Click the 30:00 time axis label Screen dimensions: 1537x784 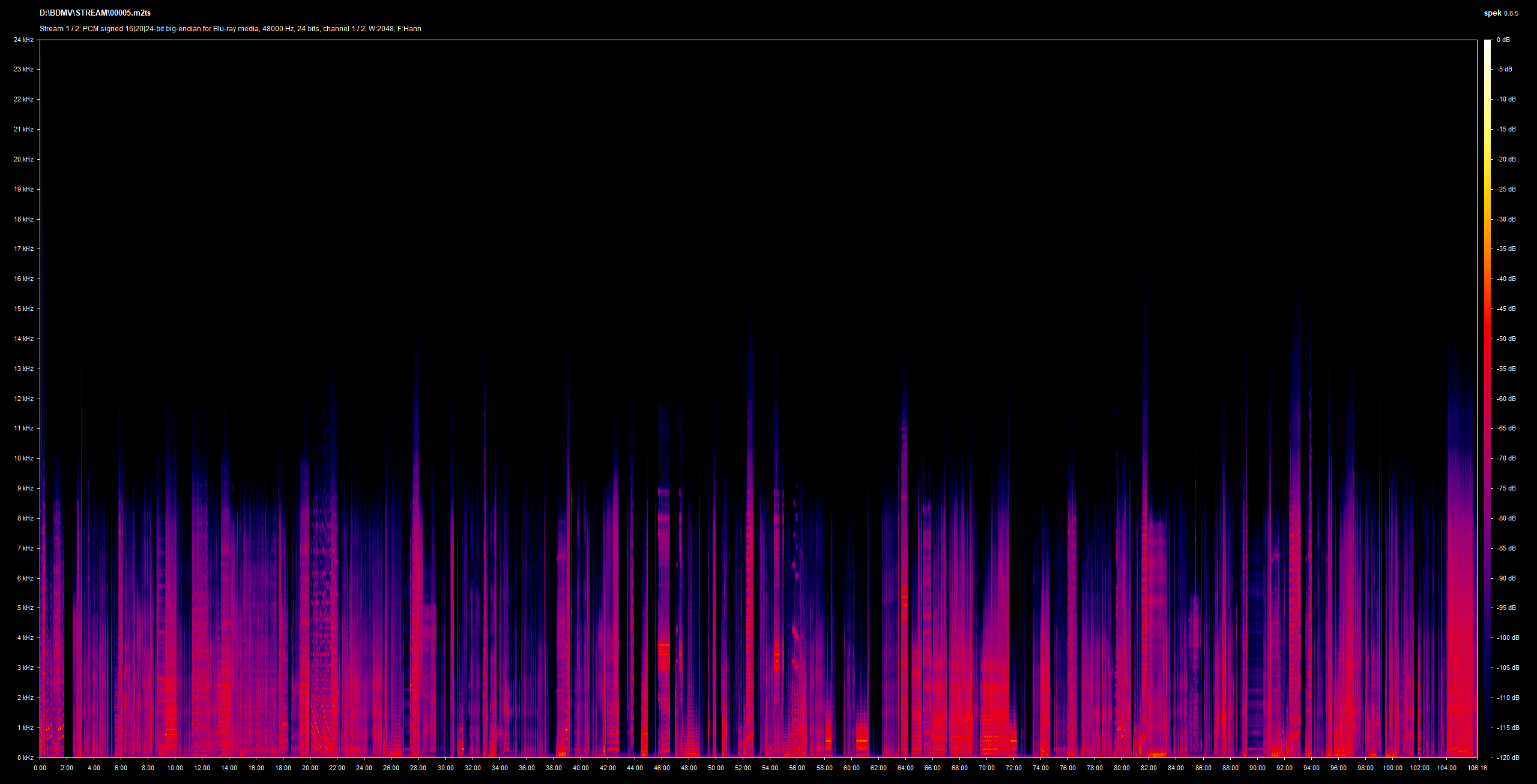coord(445,768)
